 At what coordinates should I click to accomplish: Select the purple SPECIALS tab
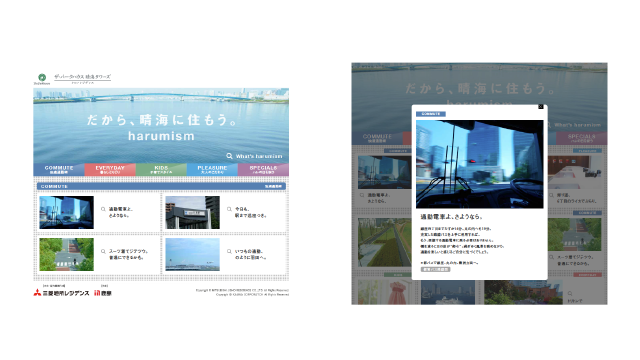click(263, 170)
